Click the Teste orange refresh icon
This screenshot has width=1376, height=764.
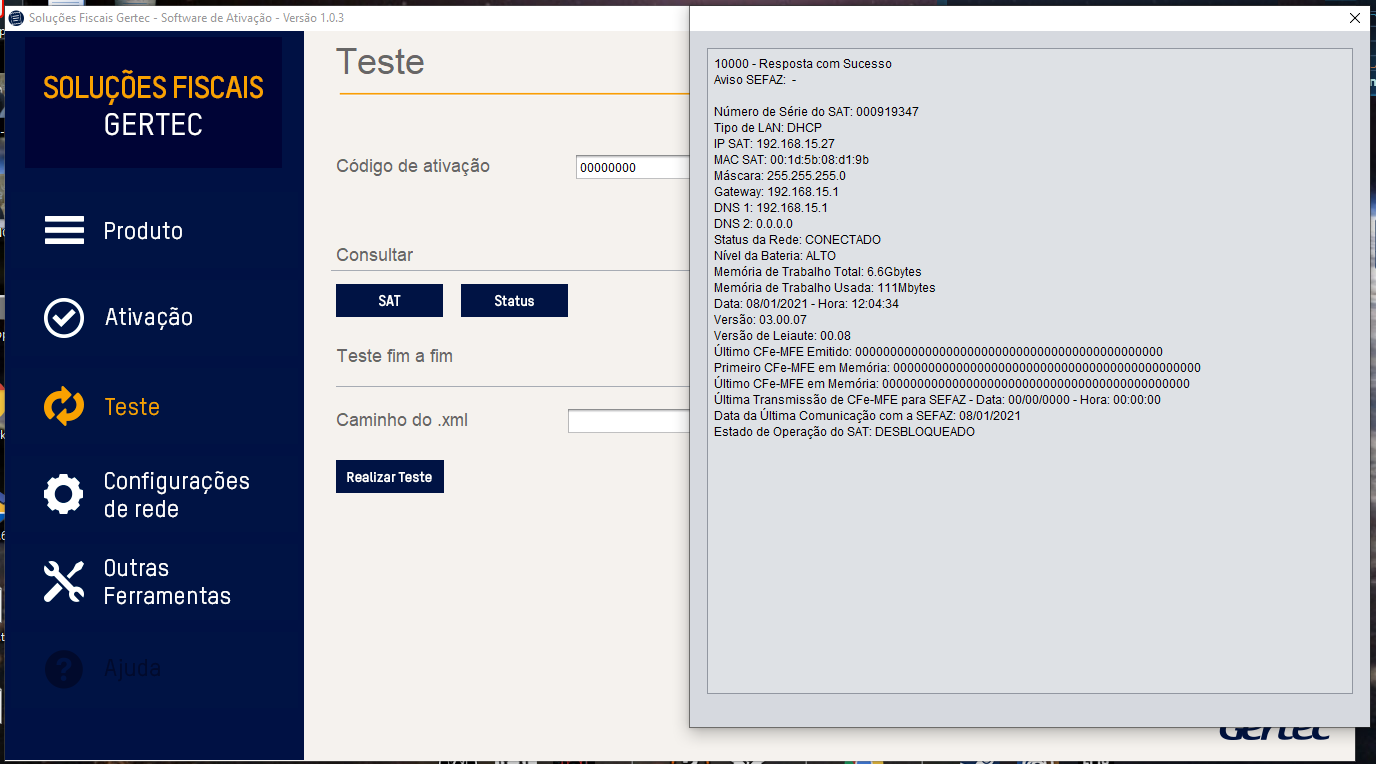(64, 407)
